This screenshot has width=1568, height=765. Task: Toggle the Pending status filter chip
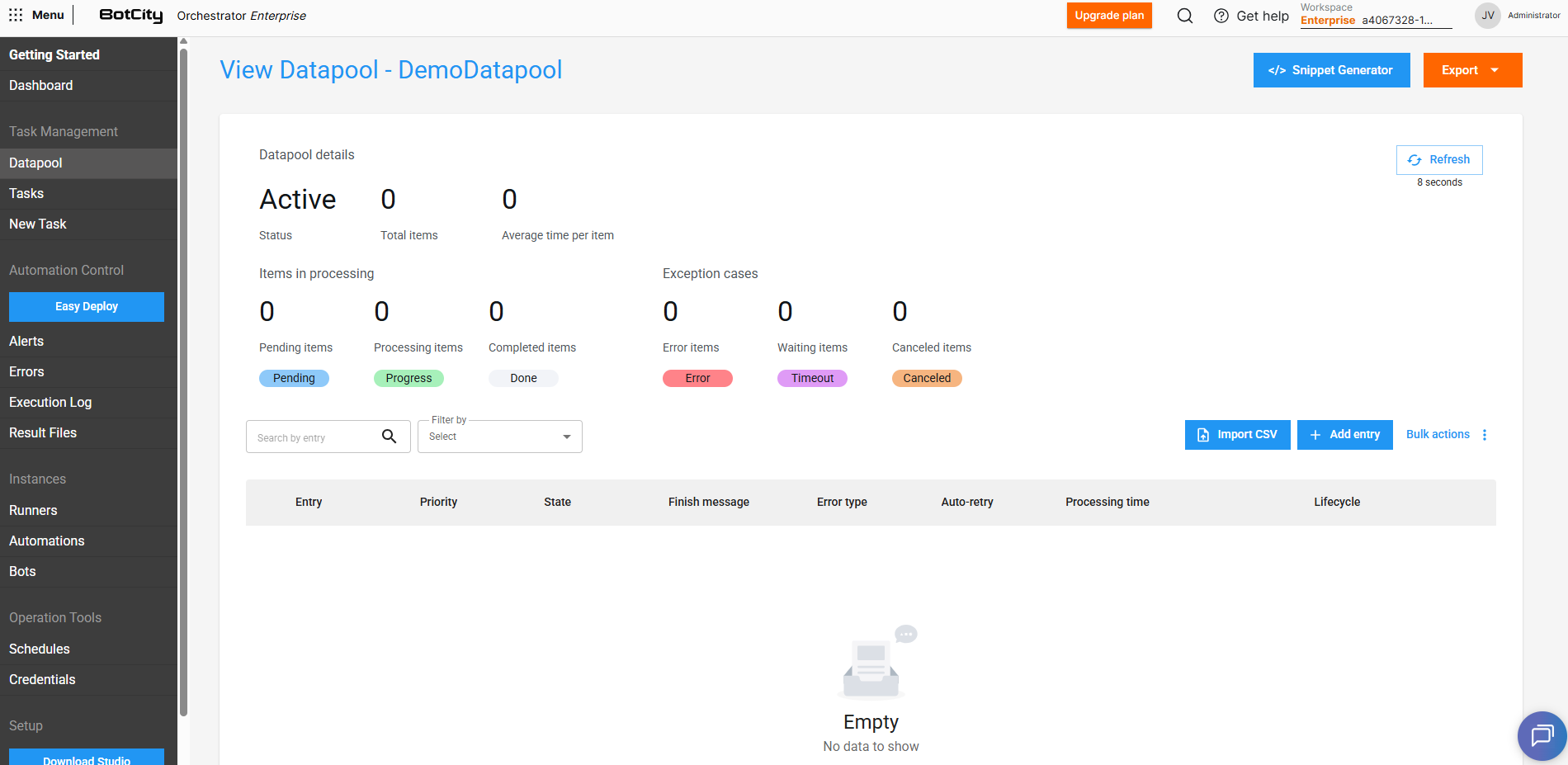click(x=294, y=378)
